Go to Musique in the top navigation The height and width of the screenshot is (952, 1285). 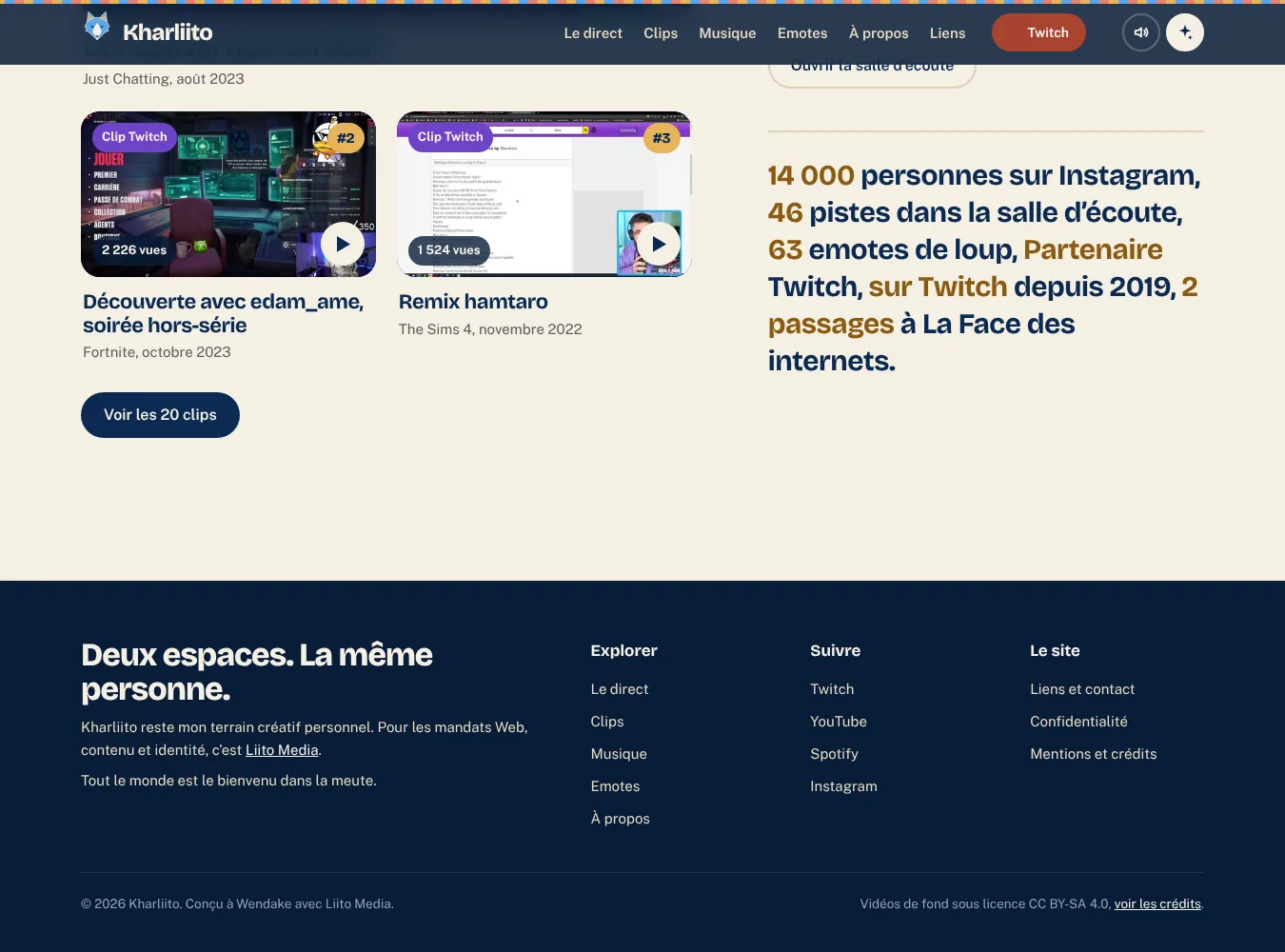pyautogui.click(x=727, y=33)
